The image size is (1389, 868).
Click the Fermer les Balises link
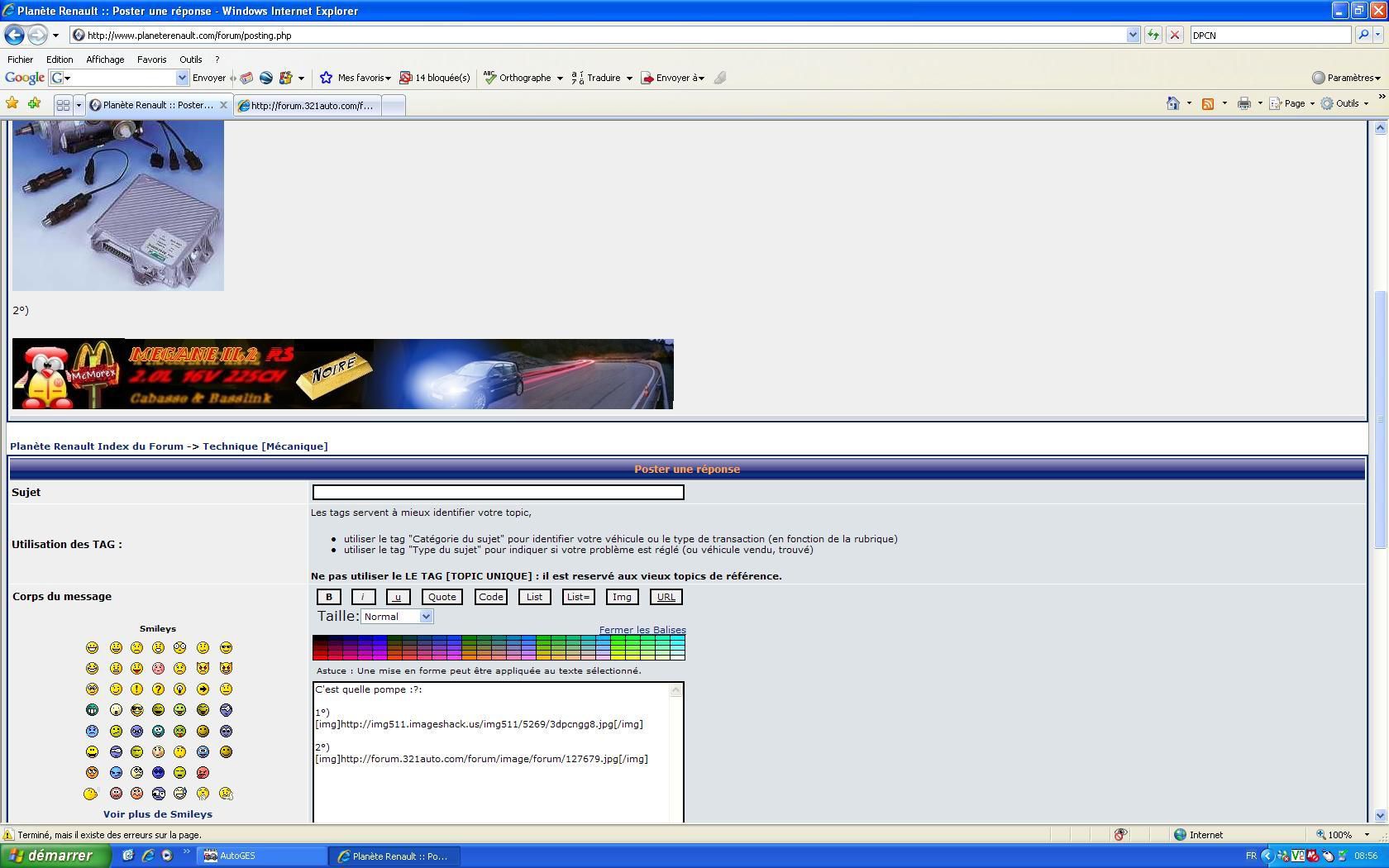642,630
